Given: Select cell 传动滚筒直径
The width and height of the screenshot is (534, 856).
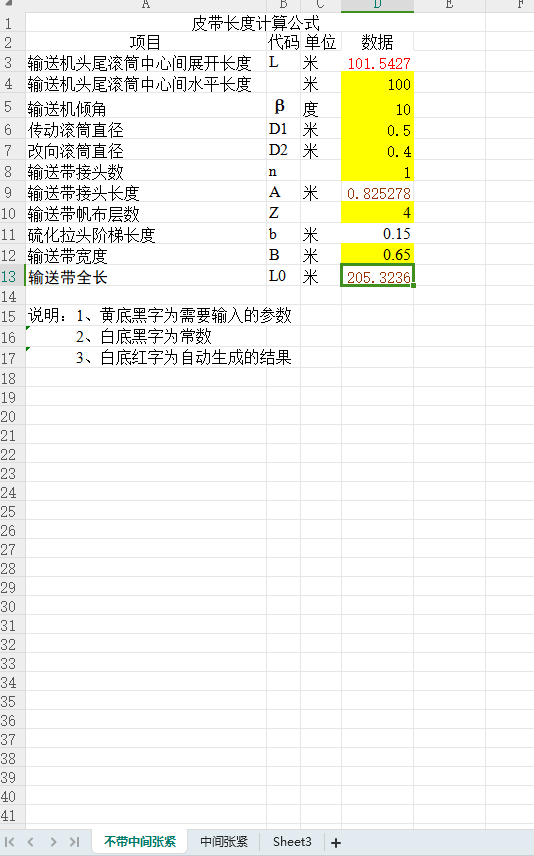Looking at the screenshot, I should click(x=146, y=129).
